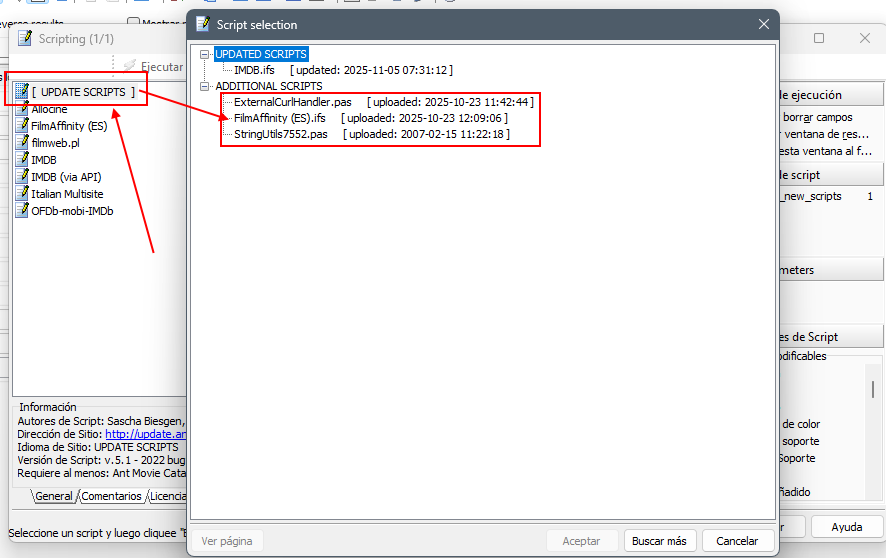Click the new_scripts parameter row
Image resolution: width=886 pixels, height=558 pixels.
tap(828, 196)
